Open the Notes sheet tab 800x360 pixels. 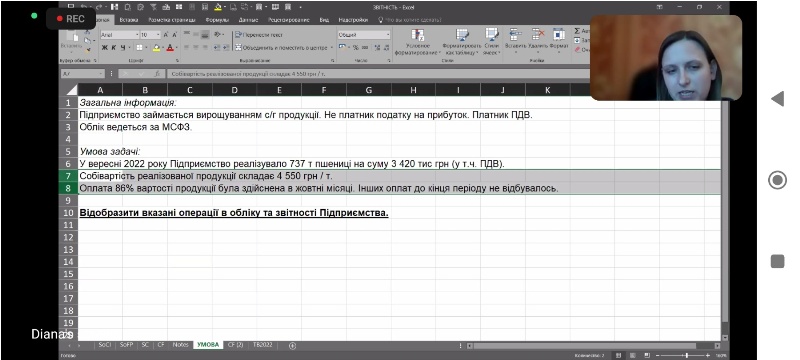[x=180, y=345]
